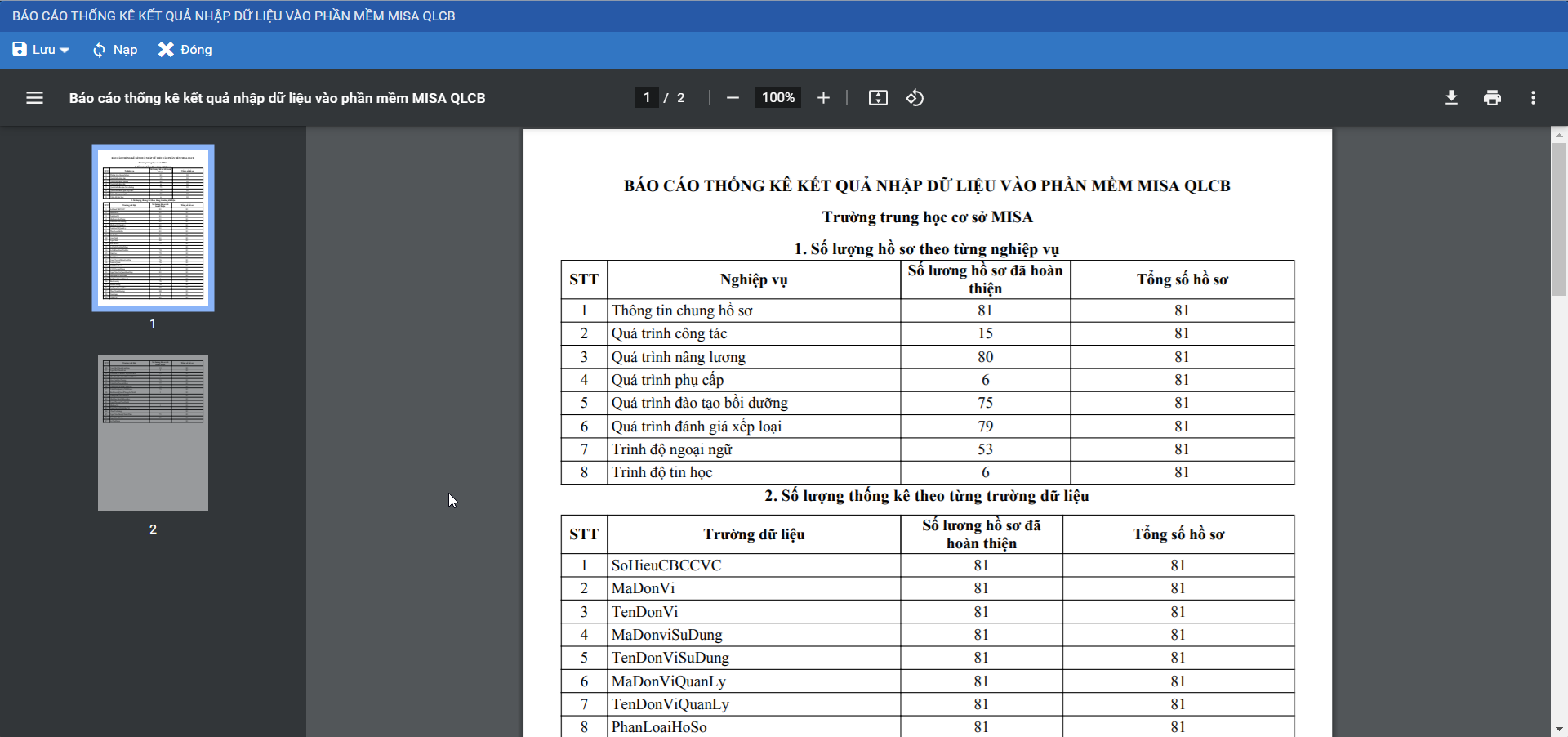
Task: Click the fit to page icon
Action: click(878, 98)
